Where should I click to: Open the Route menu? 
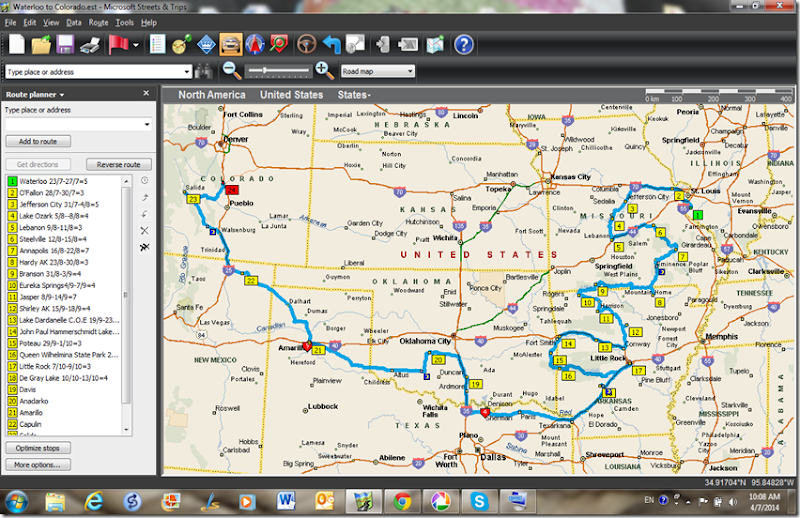[98, 22]
